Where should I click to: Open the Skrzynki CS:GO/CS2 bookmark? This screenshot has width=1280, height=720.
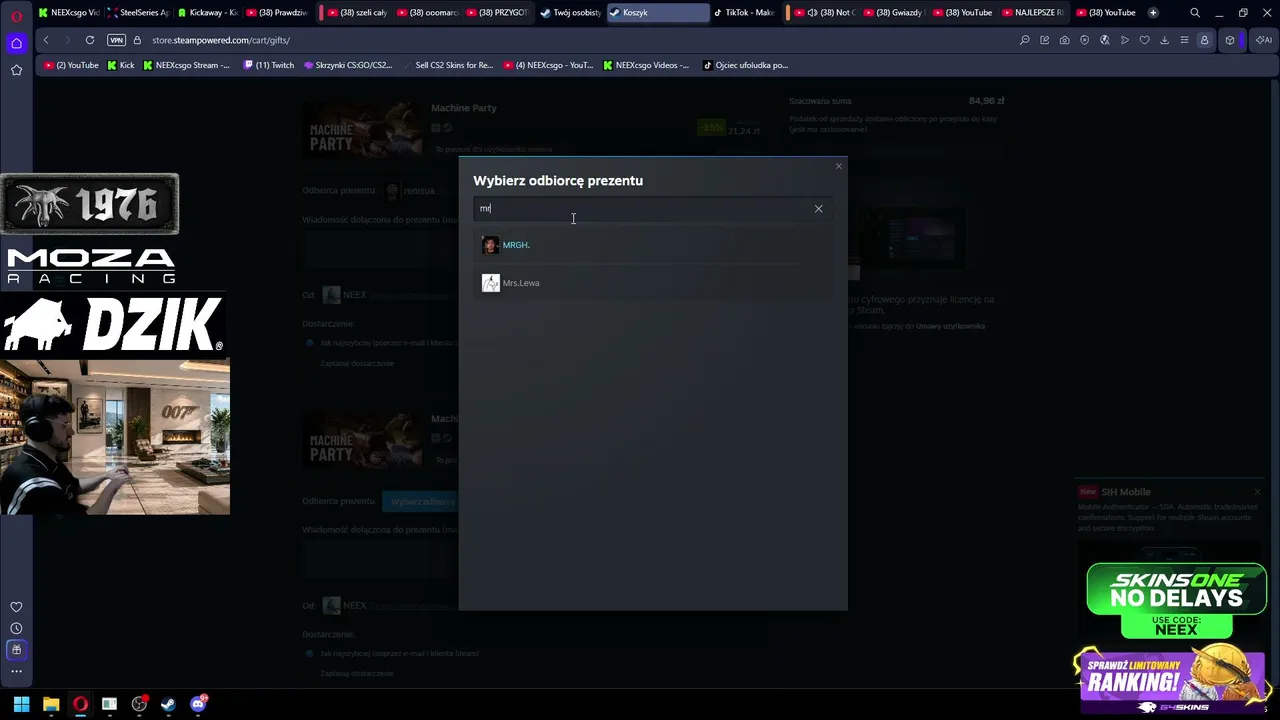pyautogui.click(x=349, y=65)
